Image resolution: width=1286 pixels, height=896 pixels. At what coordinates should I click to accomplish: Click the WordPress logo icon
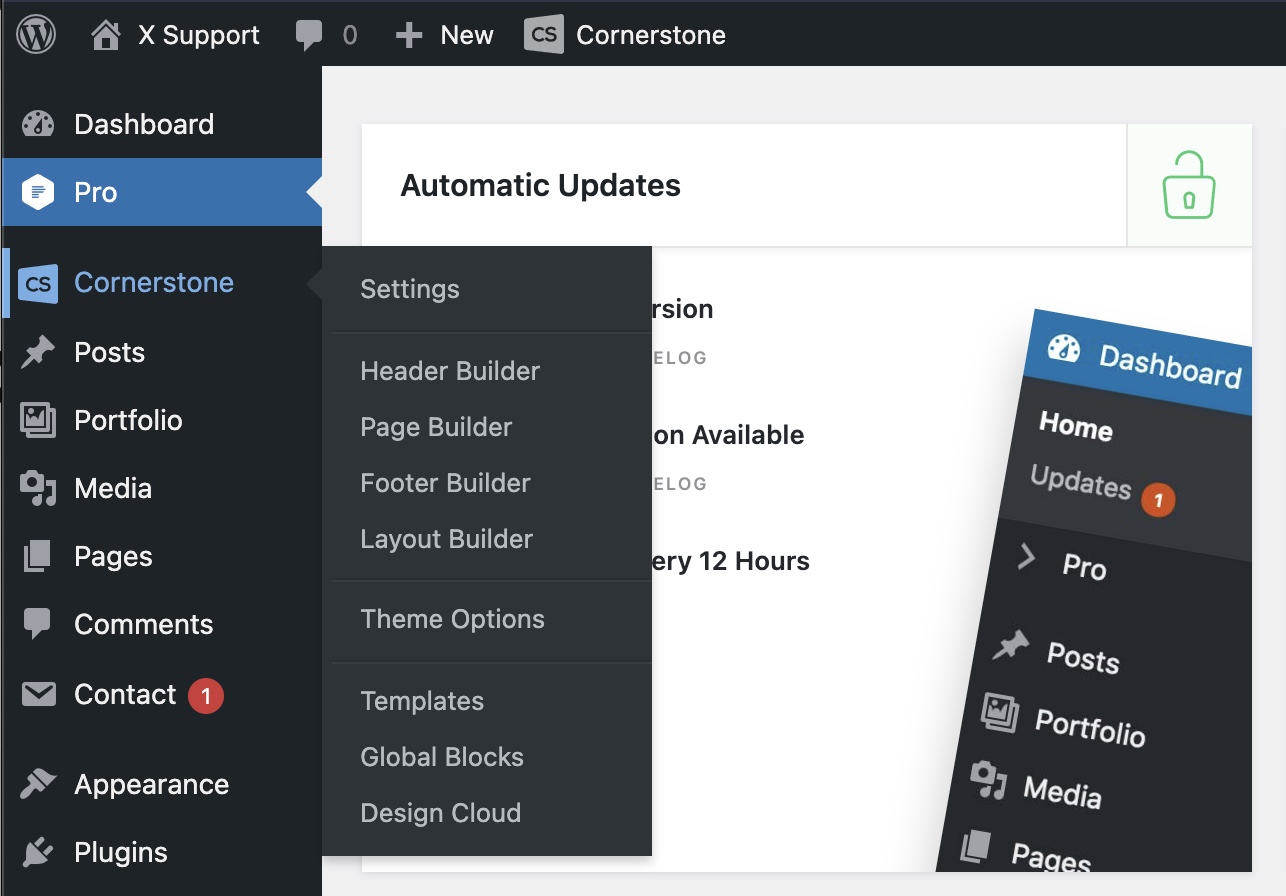(36, 35)
